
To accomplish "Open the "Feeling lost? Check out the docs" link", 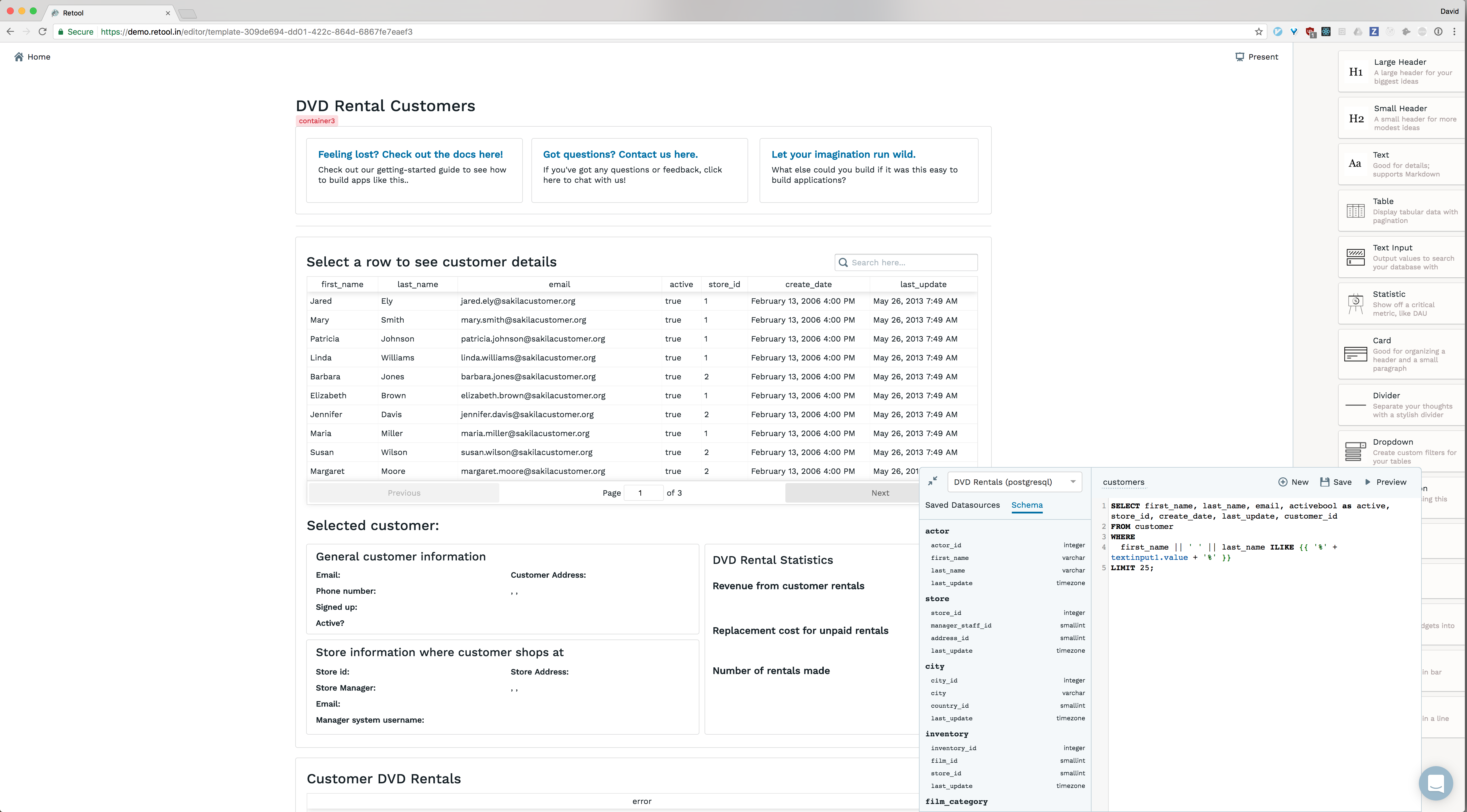I will point(410,154).
